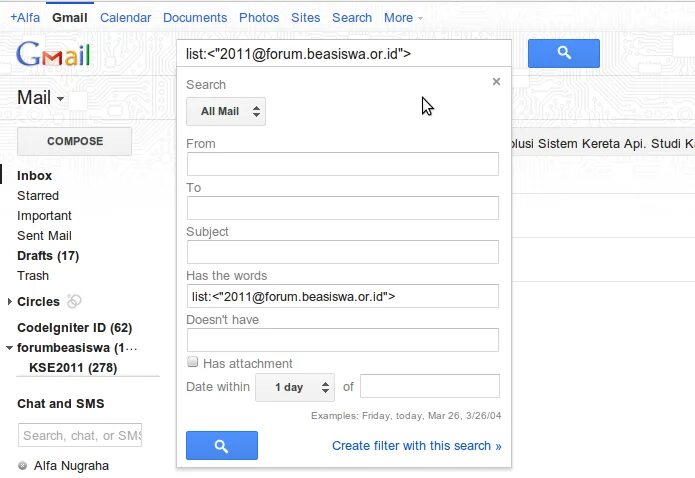Open Search from top navigation
The height and width of the screenshot is (478, 695).
(352, 18)
